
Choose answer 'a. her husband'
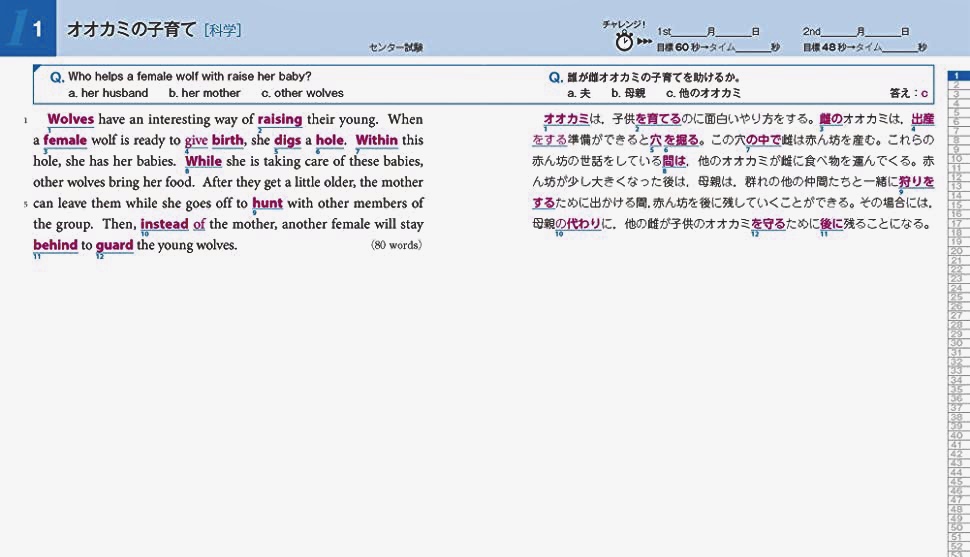tap(108, 93)
